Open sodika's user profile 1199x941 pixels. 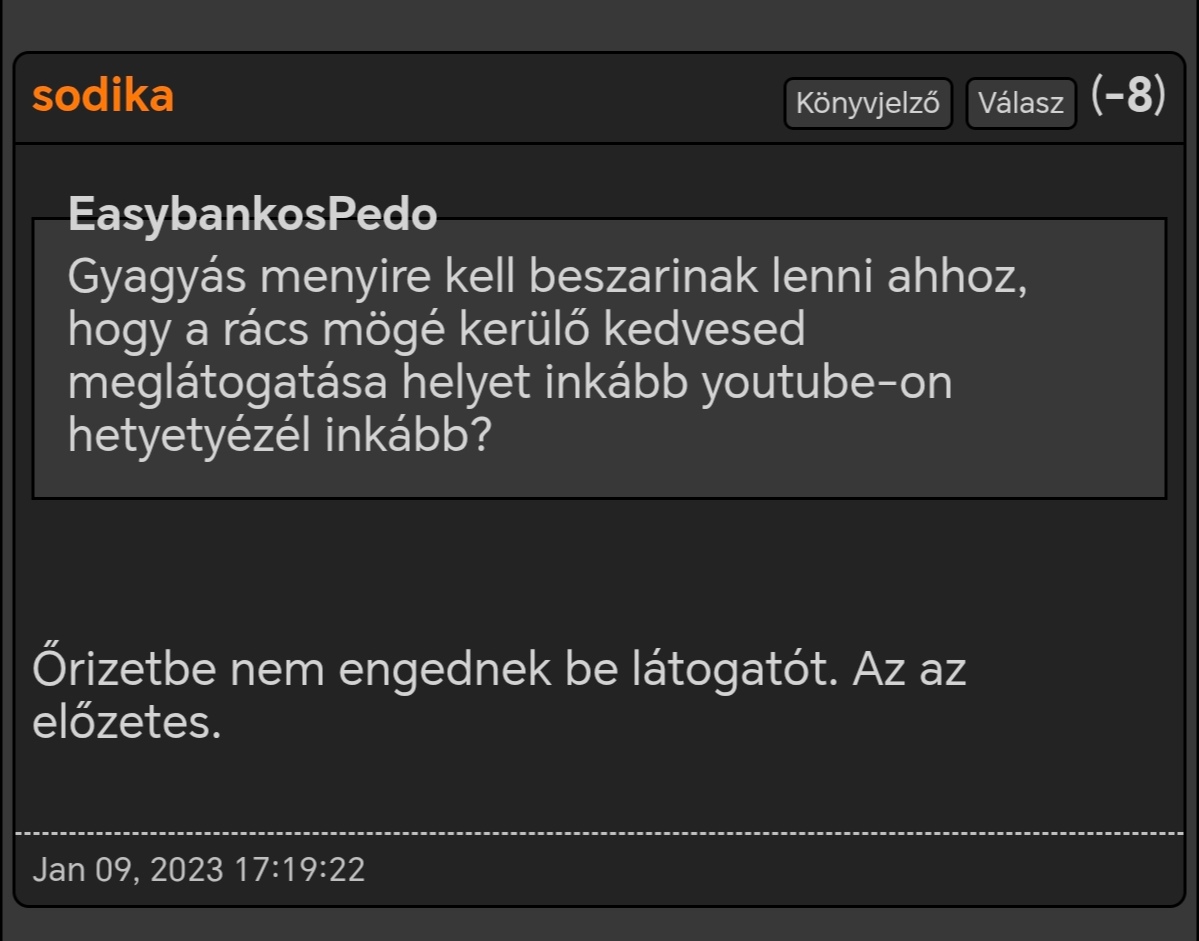[103, 96]
